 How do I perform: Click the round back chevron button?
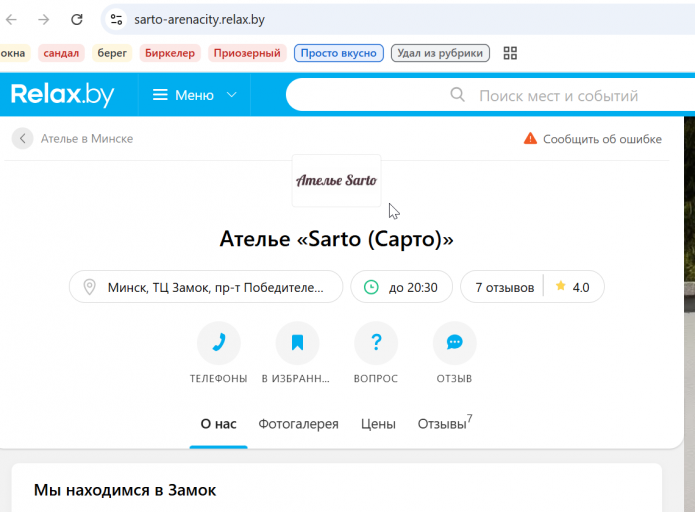click(23, 139)
